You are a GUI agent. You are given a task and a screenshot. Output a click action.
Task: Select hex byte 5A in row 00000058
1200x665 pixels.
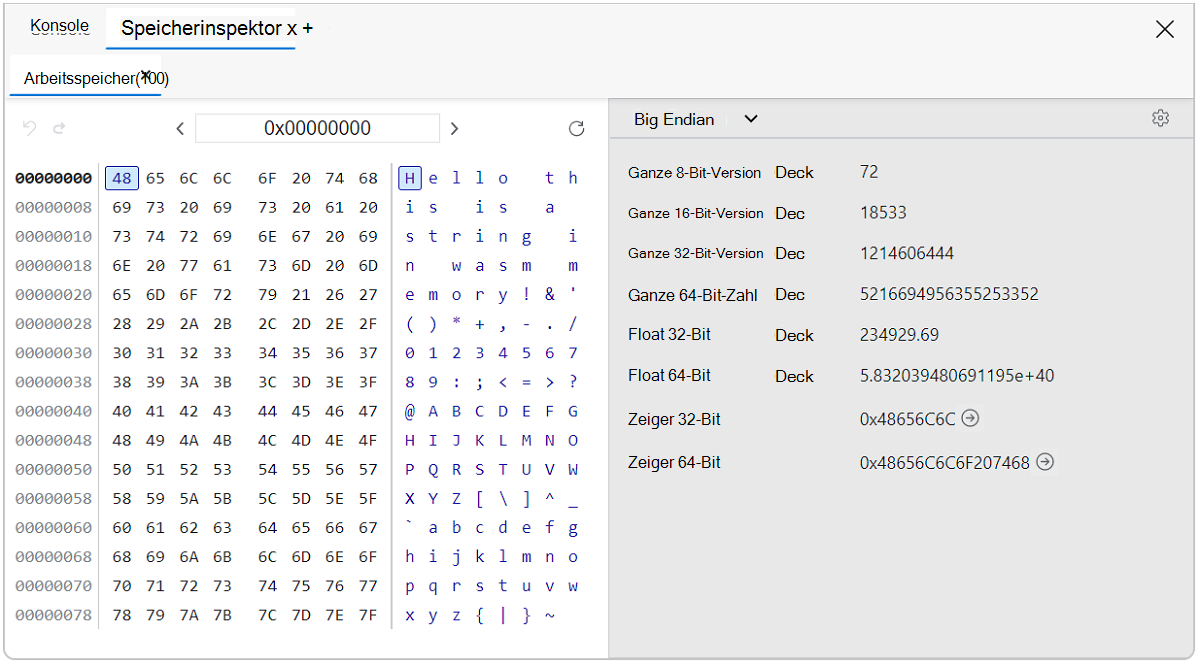(189, 498)
